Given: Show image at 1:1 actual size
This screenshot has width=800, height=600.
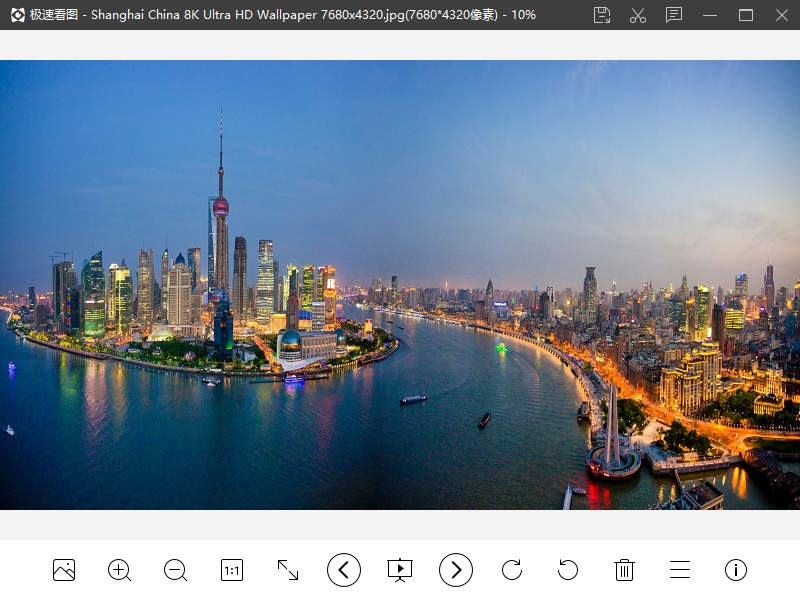Looking at the screenshot, I should pyautogui.click(x=232, y=570).
